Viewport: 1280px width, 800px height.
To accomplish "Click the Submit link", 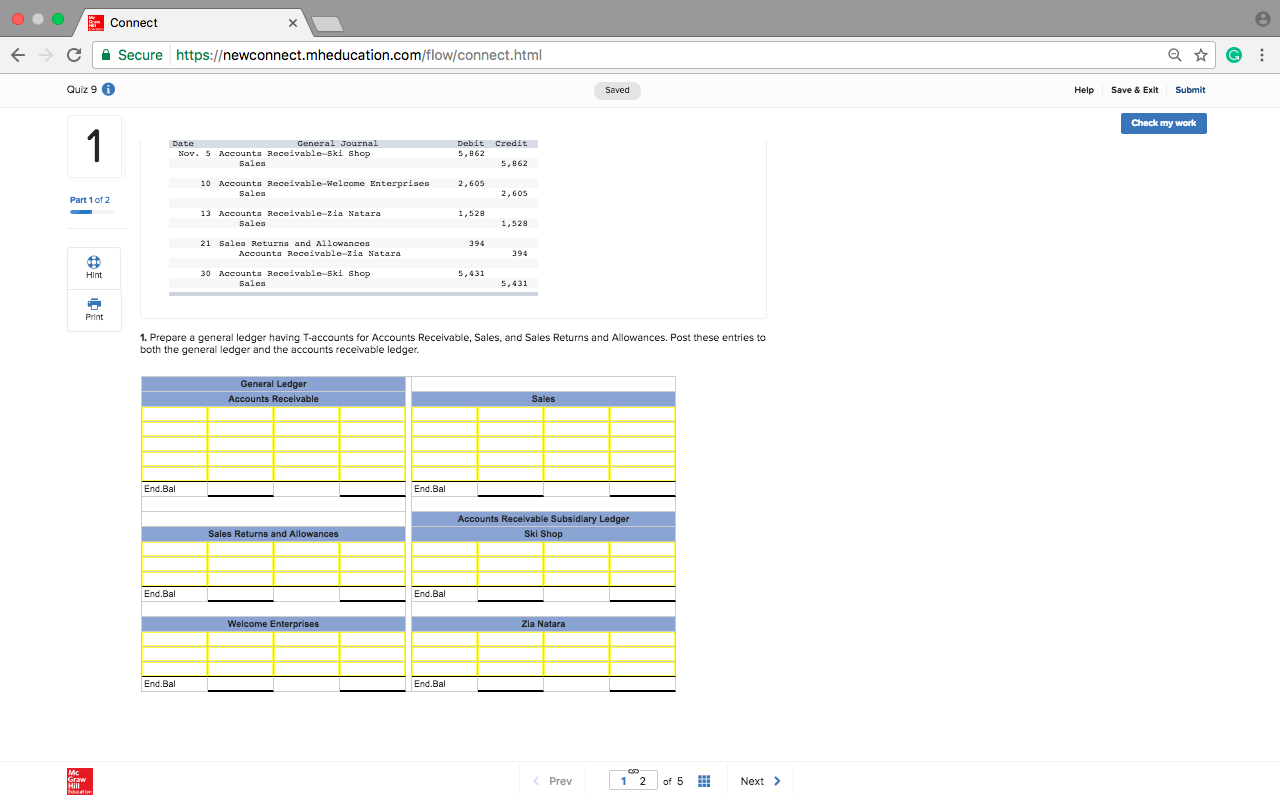I will click(1190, 90).
